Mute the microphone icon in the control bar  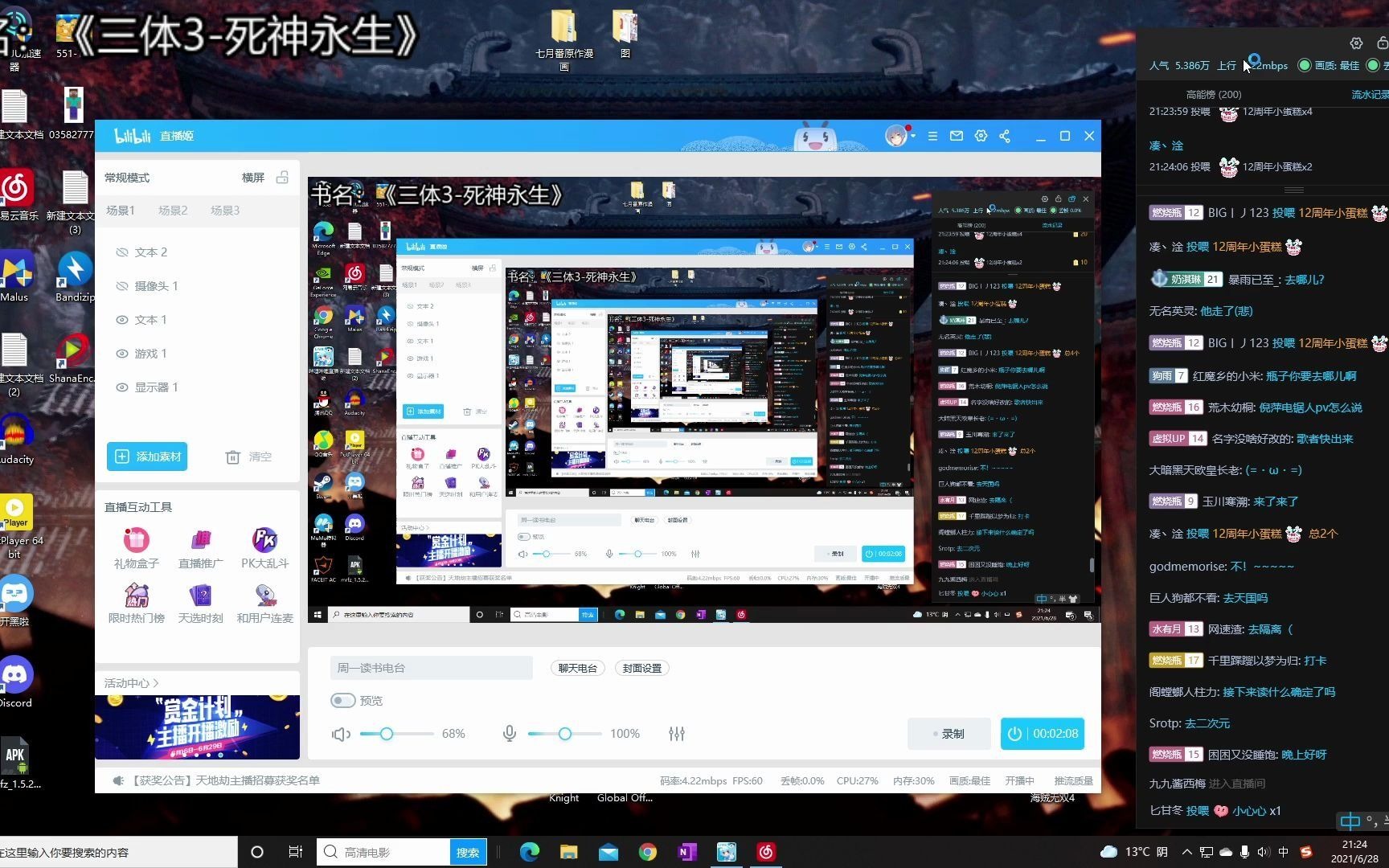(x=509, y=734)
